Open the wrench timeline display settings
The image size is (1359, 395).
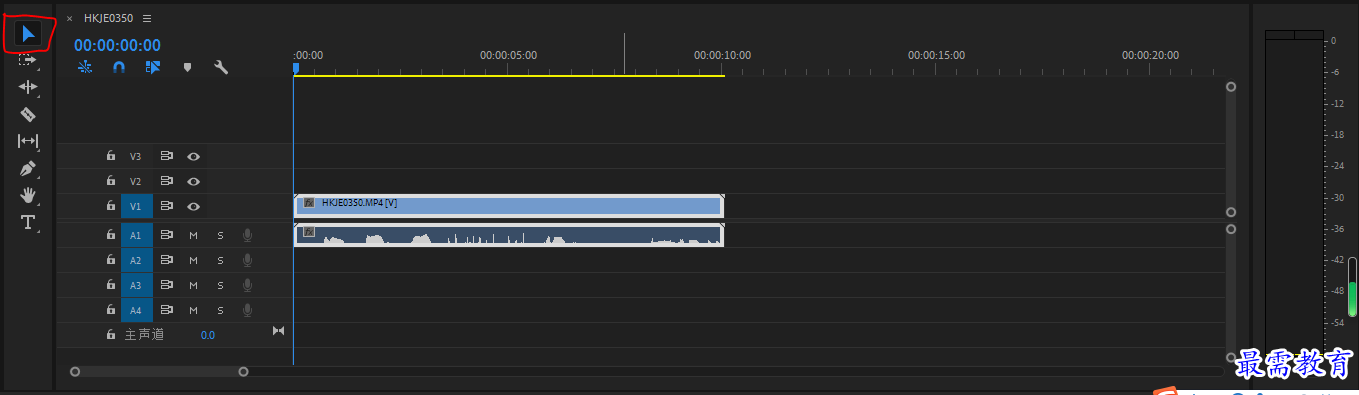point(221,67)
